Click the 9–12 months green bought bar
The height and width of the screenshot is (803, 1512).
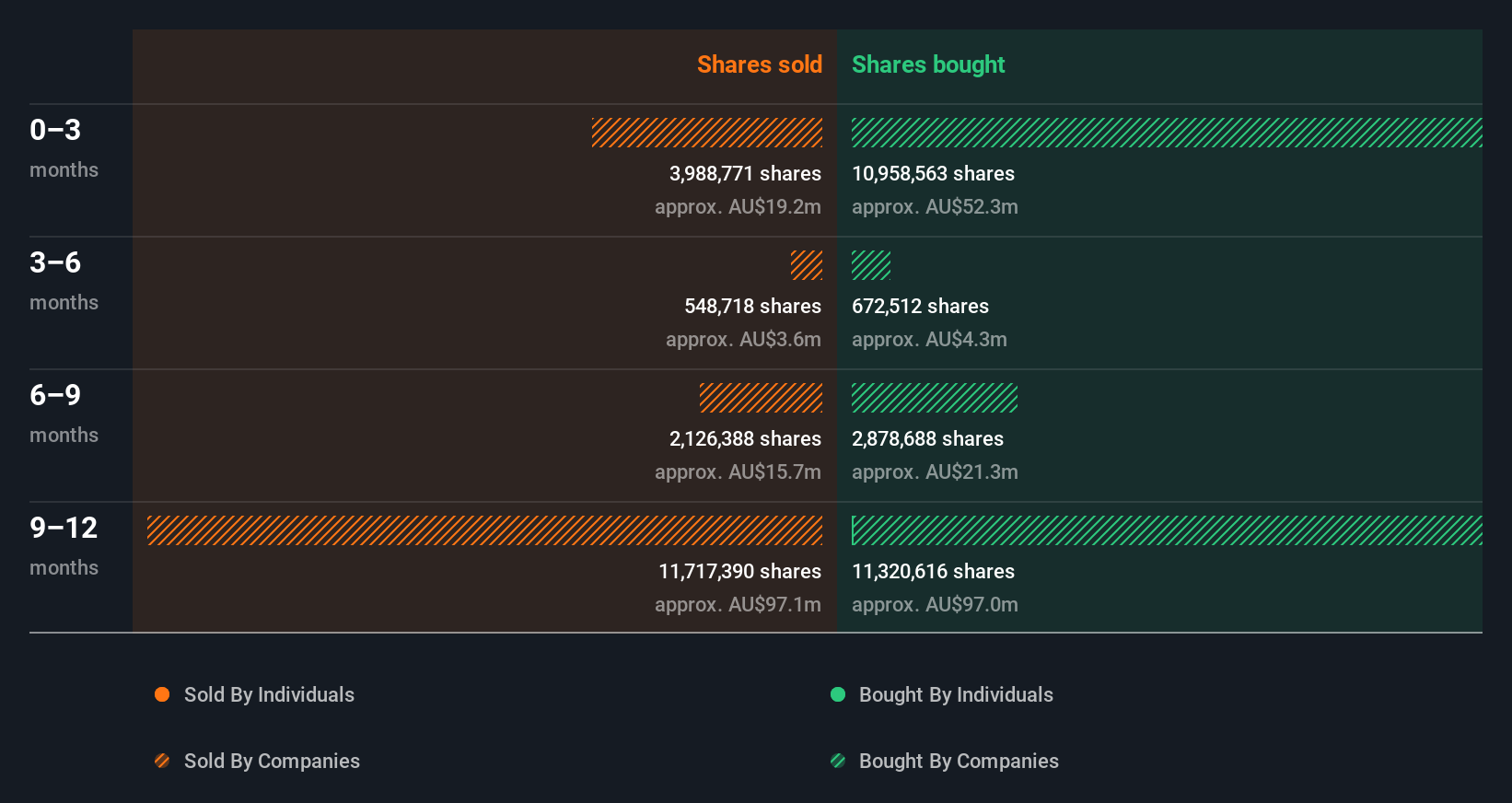[1167, 530]
